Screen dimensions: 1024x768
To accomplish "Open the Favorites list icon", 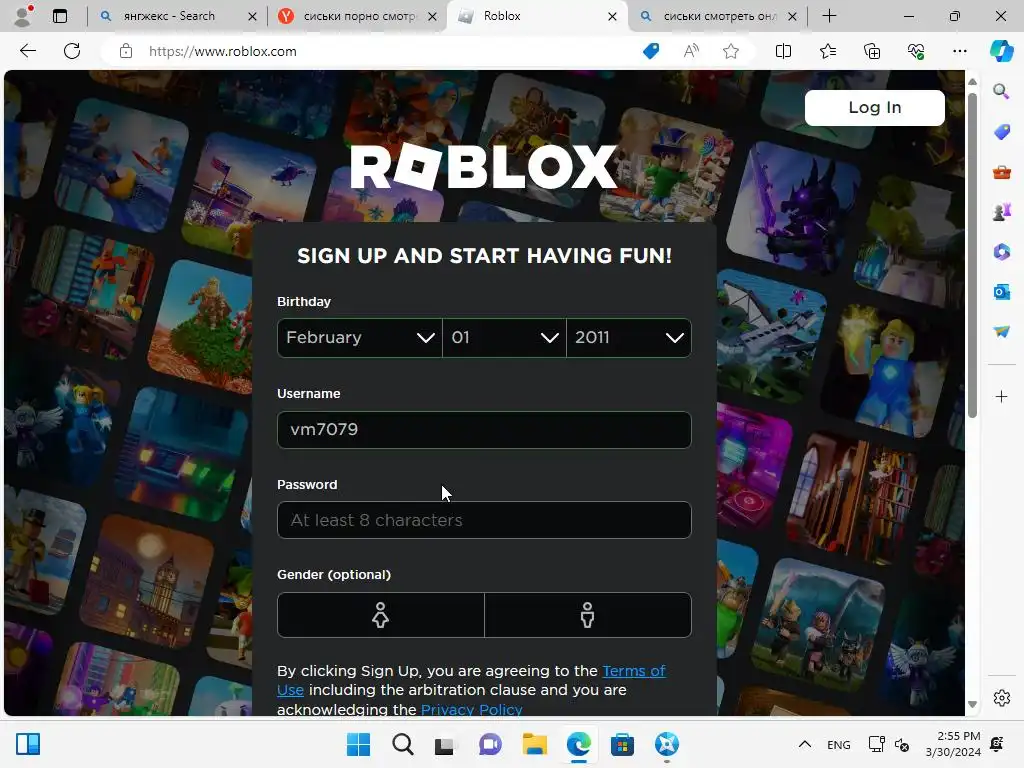I will (827, 51).
